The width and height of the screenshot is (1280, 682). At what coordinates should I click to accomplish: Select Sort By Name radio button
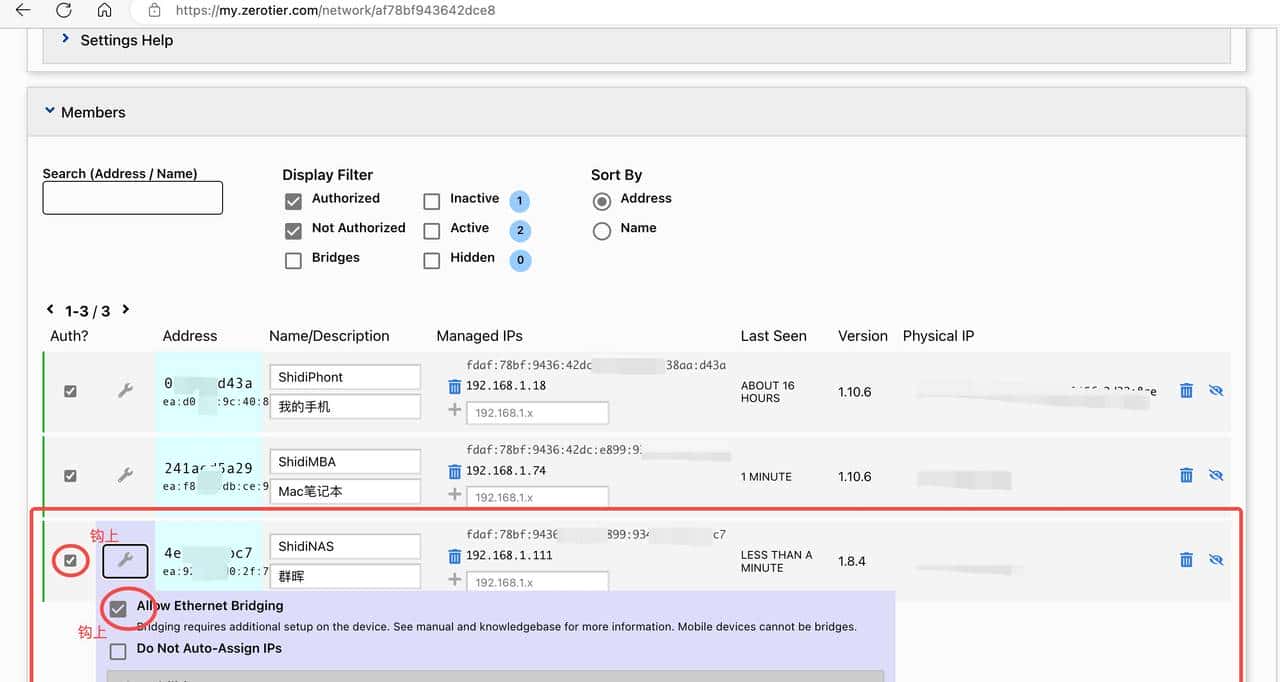click(602, 231)
